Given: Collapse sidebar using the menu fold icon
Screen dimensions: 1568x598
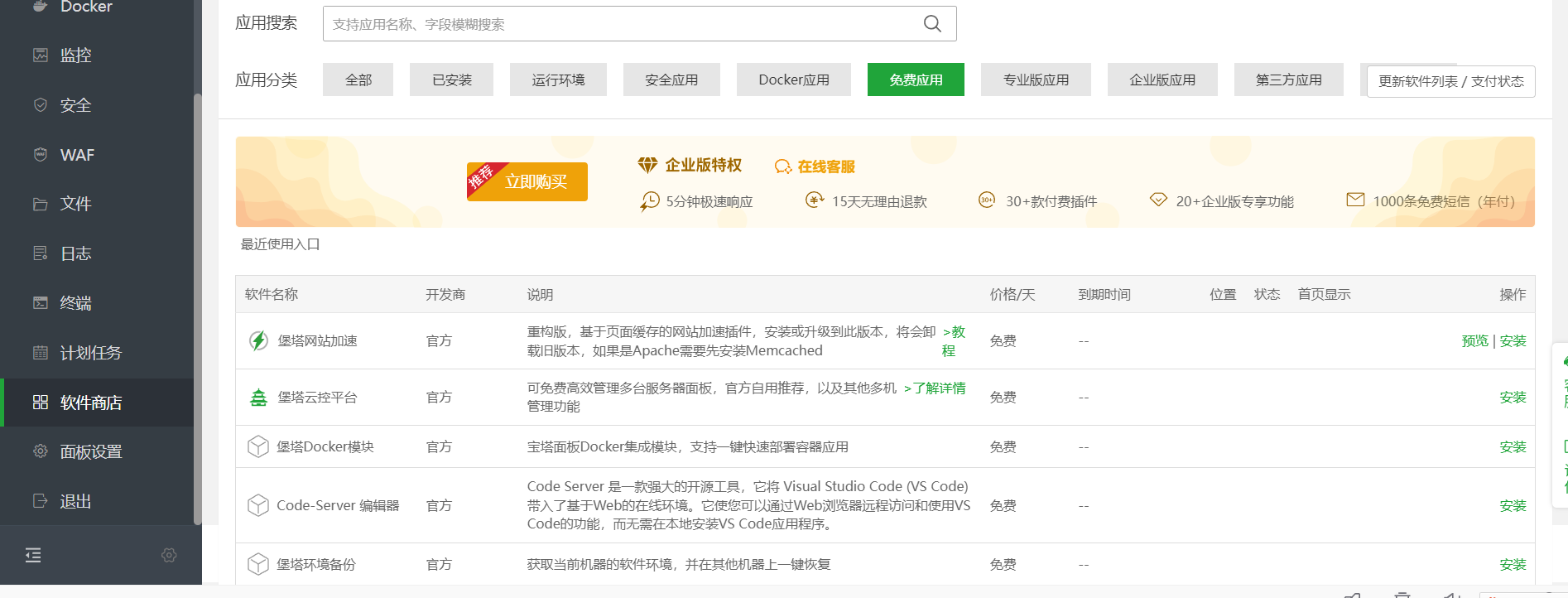Looking at the screenshot, I should pyautogui.click(x=33, y=555).
